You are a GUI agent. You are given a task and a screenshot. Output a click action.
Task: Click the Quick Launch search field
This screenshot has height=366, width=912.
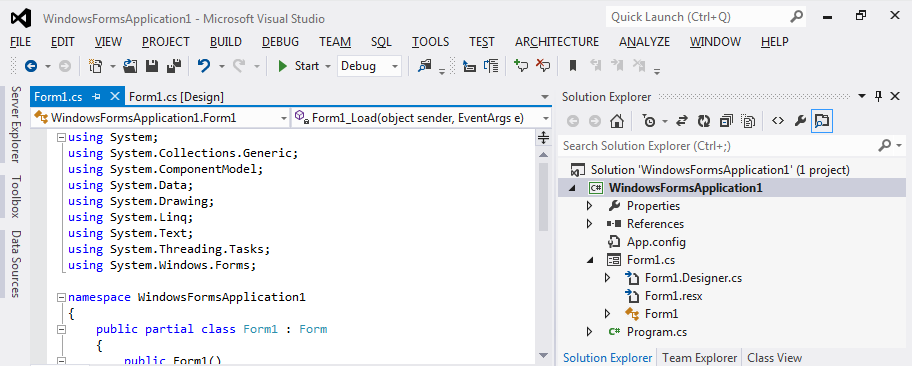pyautogui.click(x=706, y=17)
